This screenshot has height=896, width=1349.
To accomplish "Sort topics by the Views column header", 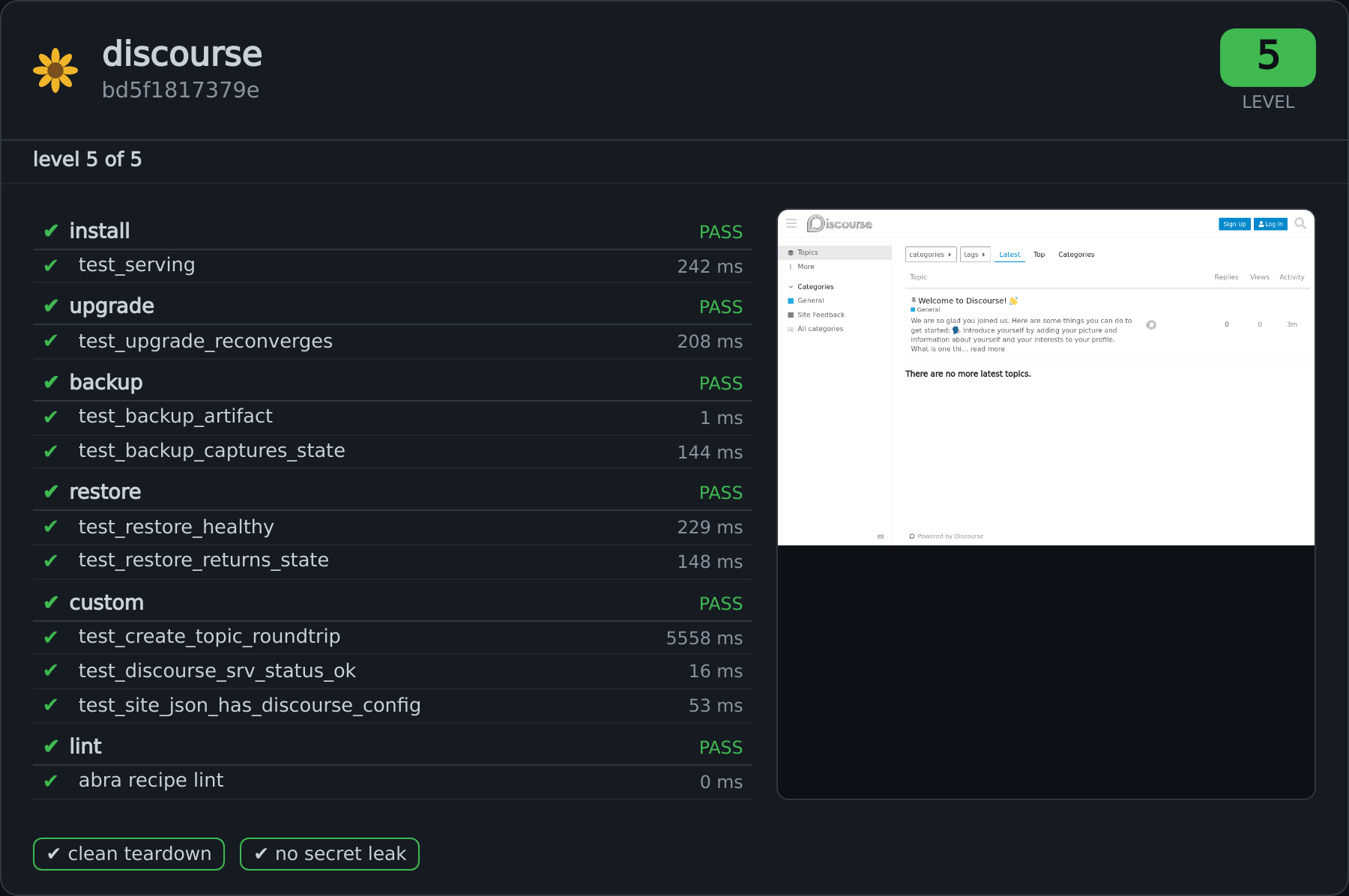I will 1260,277.
